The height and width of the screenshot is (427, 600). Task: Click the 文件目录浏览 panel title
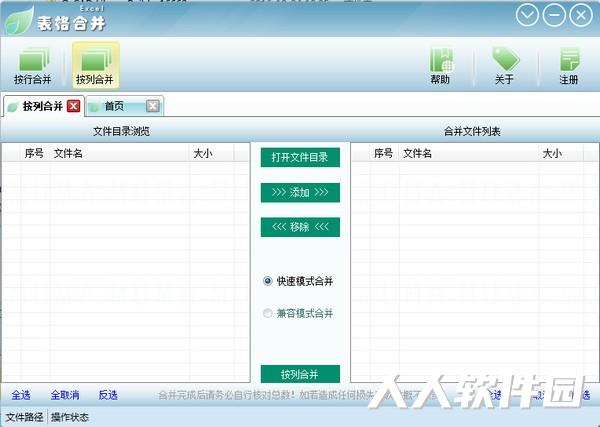click(121, 132)
